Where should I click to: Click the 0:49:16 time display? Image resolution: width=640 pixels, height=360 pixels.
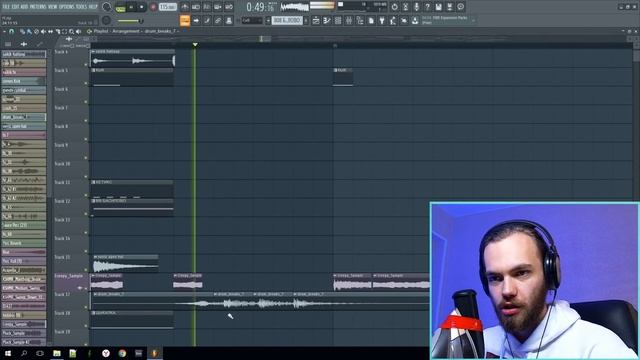[x=260, y=7]
